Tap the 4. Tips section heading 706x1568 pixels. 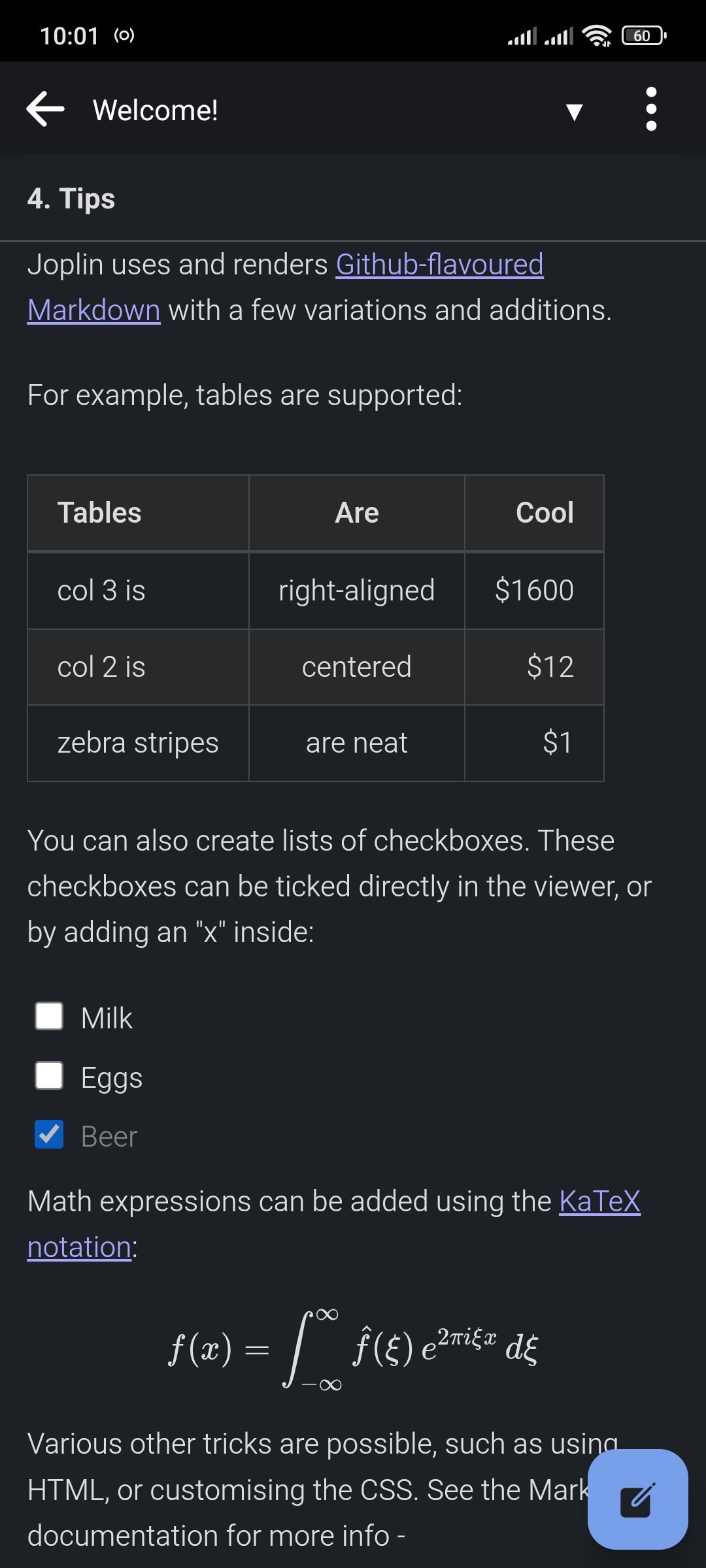[x=71, y=199]
